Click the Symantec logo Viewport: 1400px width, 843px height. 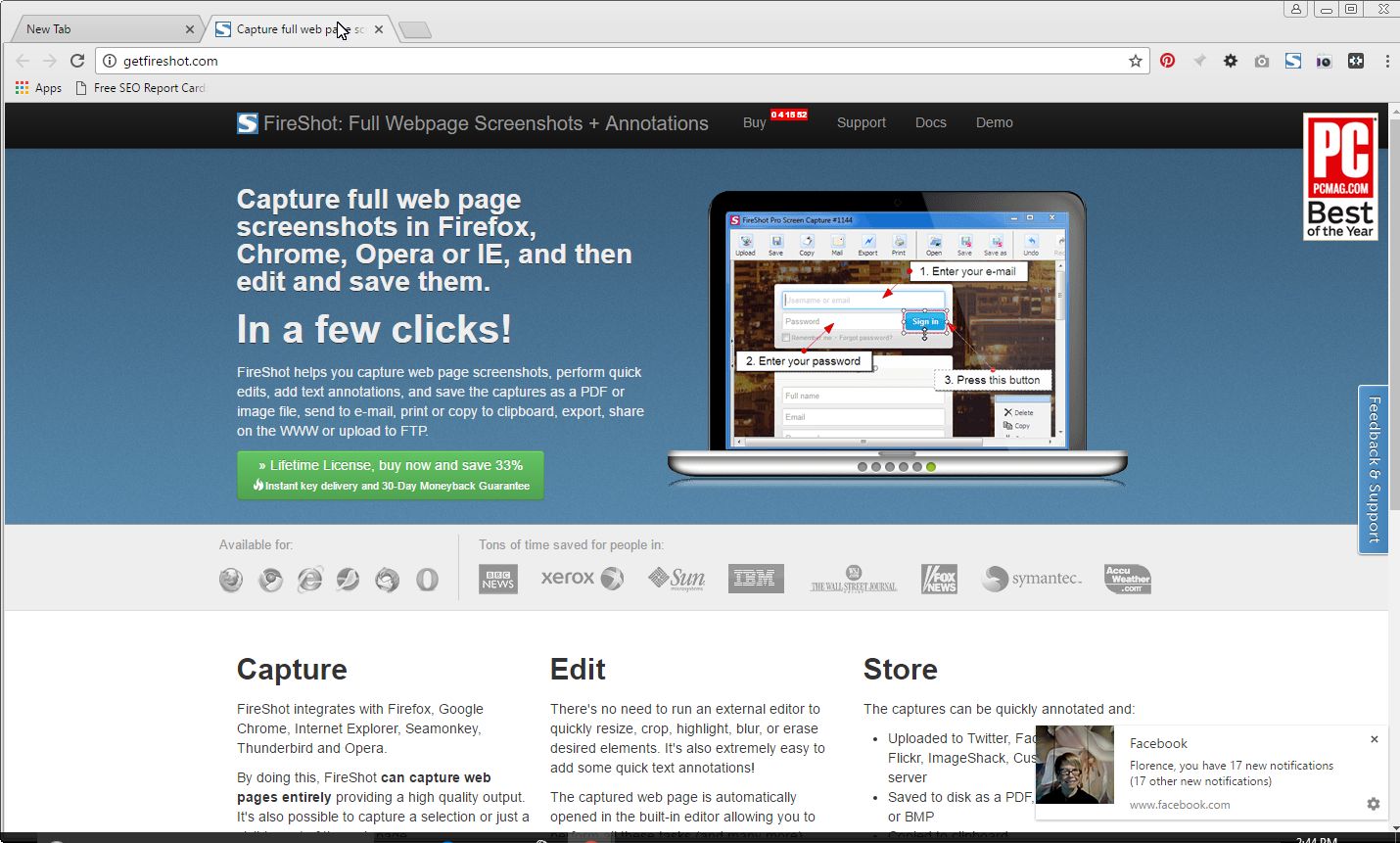pos(1033,579)
